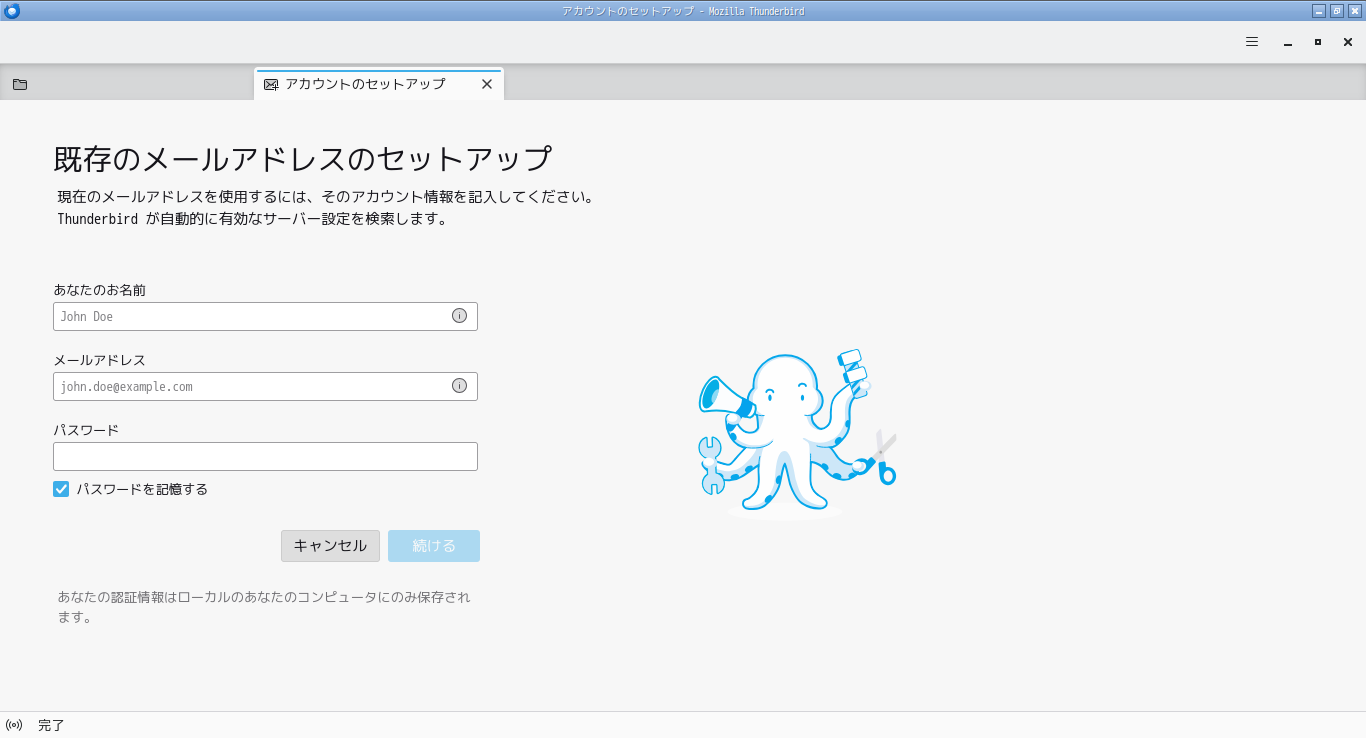Click the キャンセル button
1366x738 pixels.
(x=330, y=546)
